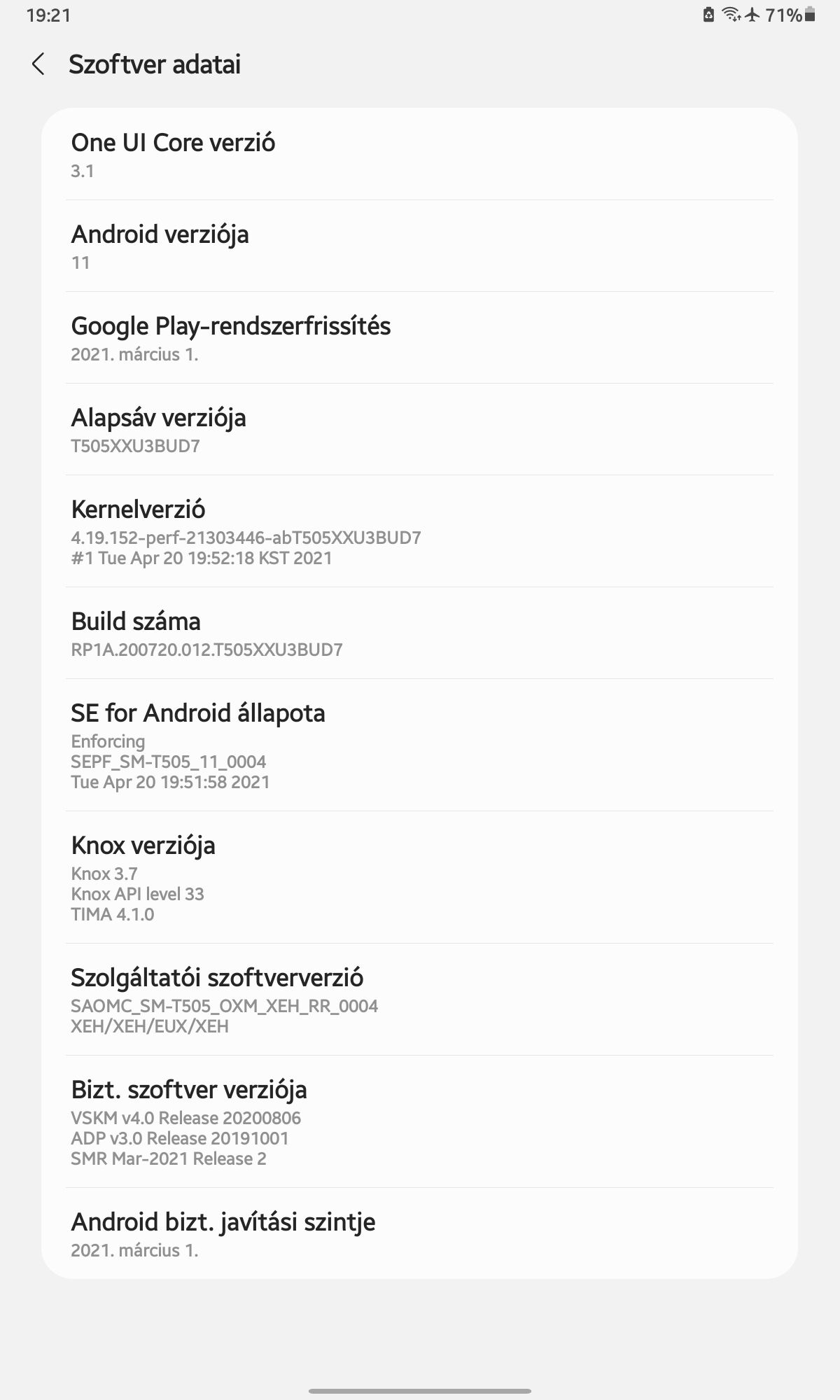The width and height of the screenshot is (840, 1400).
Task: Tap the Wi-Fi status icon
Action: pos(731,15)
